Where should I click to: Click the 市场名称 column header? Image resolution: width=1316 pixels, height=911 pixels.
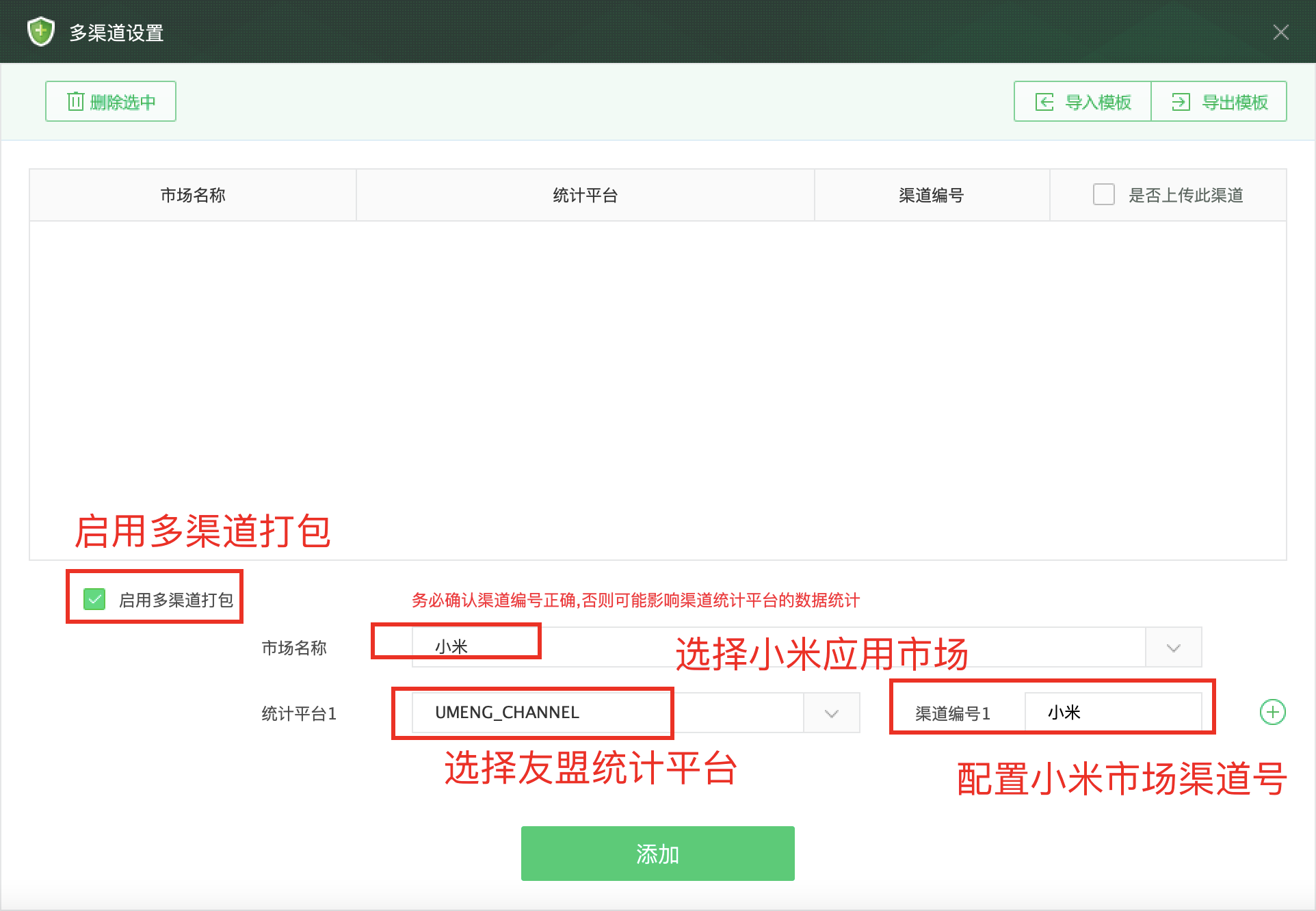(193, 195)
